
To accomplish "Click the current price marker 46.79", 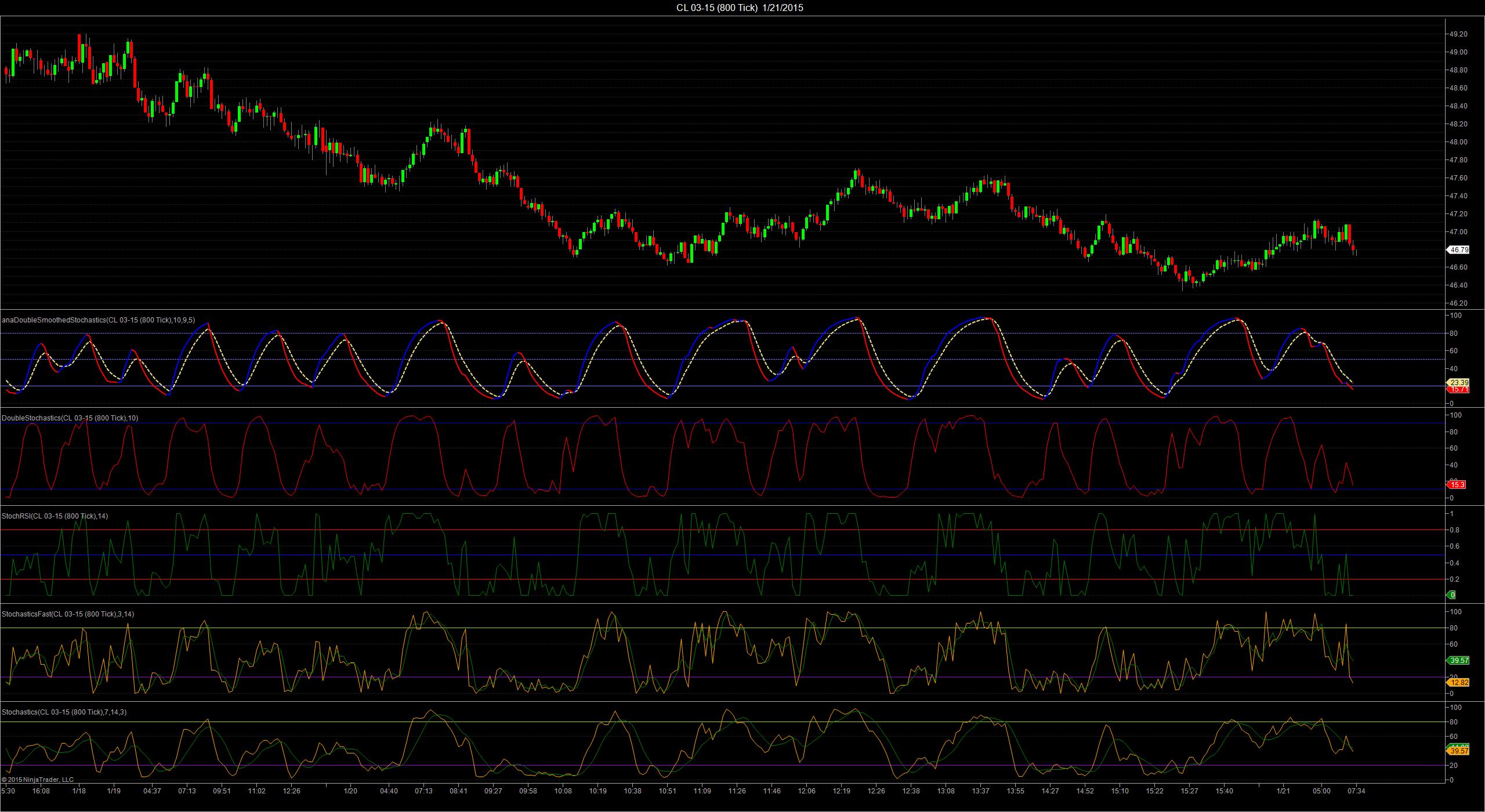I will click(1458, 250).
